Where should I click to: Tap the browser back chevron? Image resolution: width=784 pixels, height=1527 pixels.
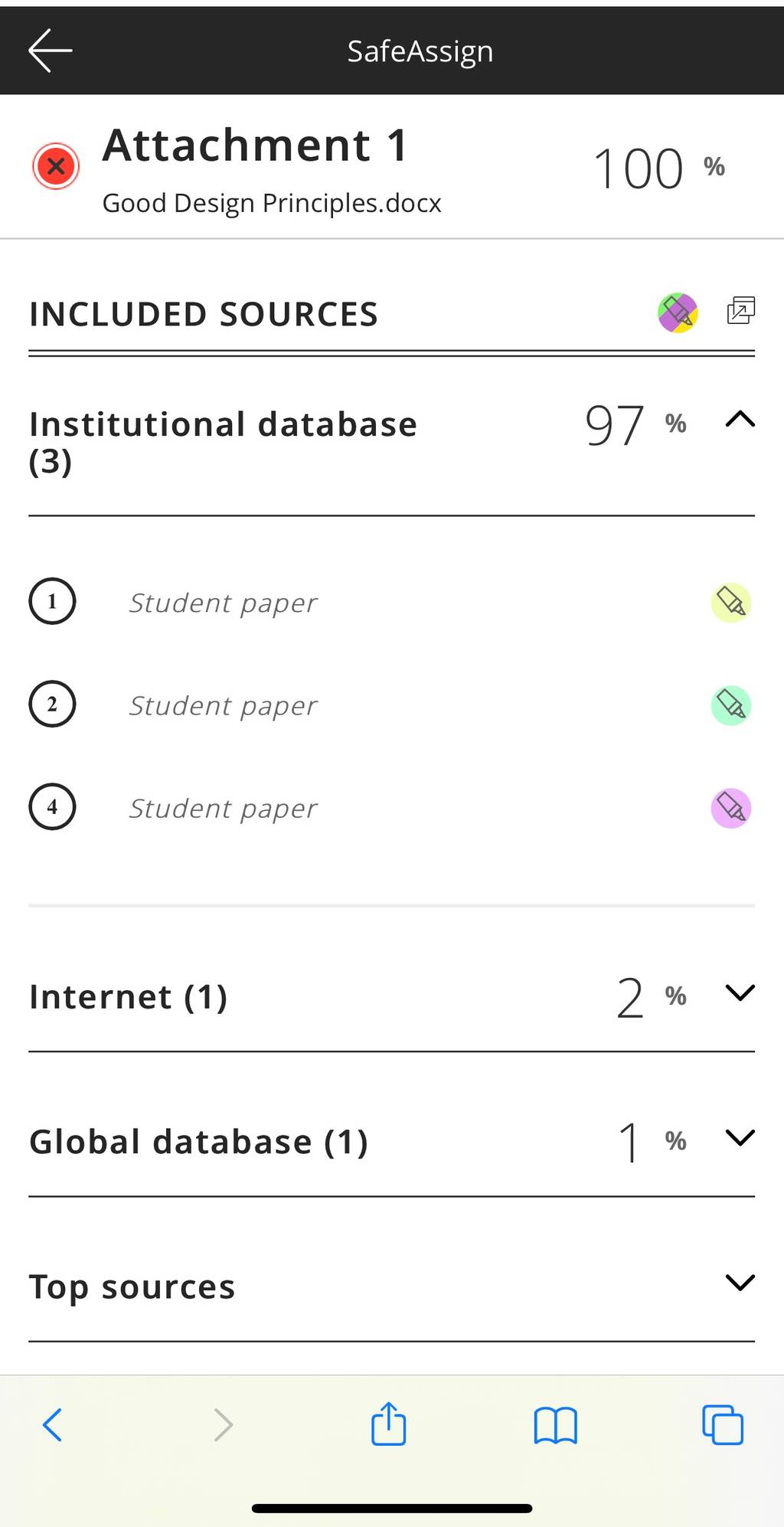pos(52,1424)
